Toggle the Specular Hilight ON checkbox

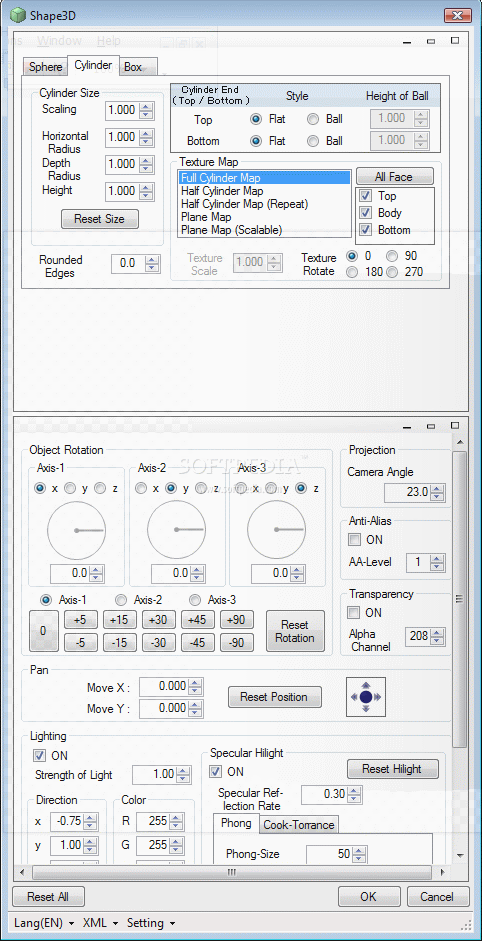215,771
